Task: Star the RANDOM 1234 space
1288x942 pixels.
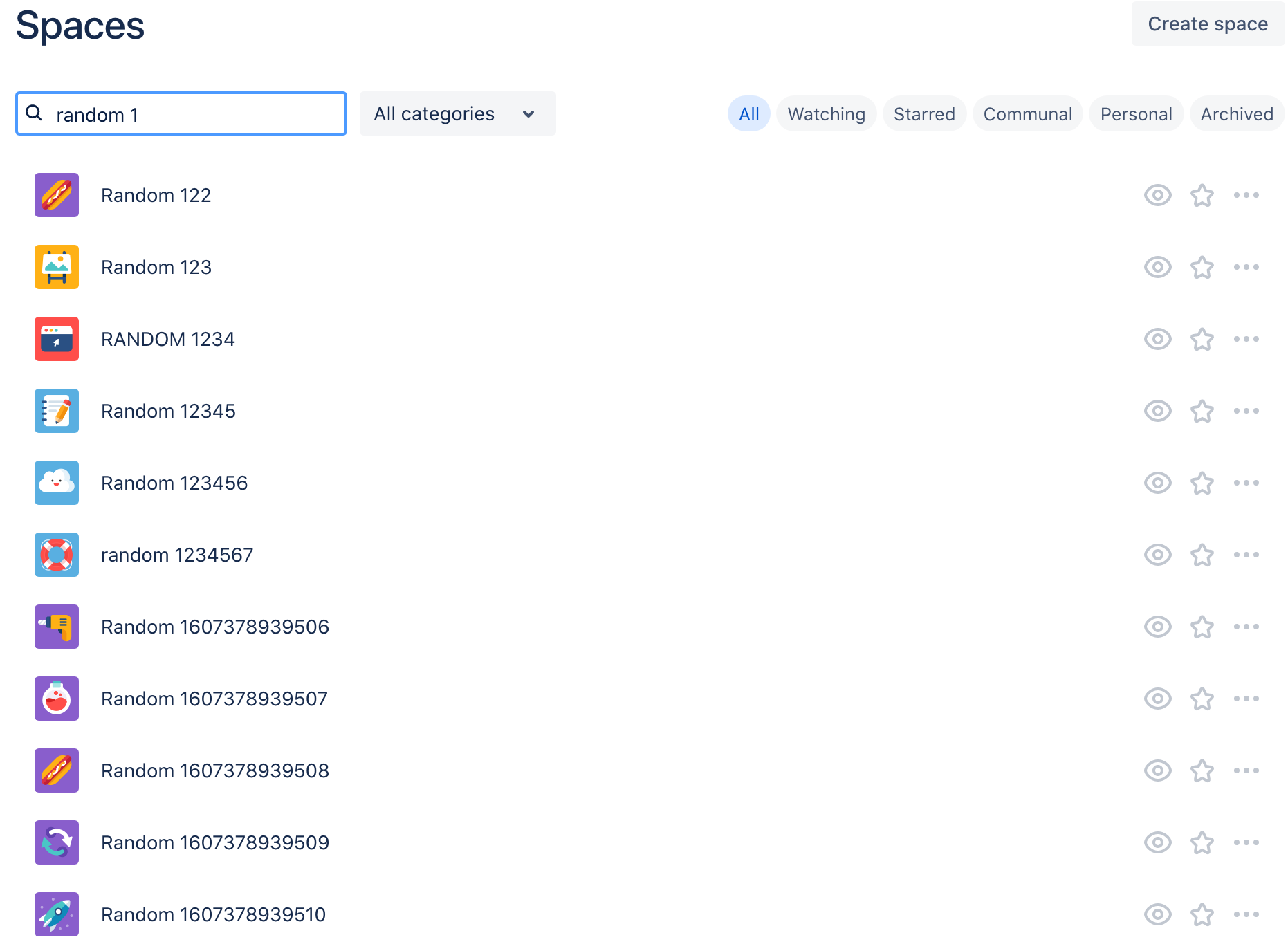Action: coord(1202,339)
